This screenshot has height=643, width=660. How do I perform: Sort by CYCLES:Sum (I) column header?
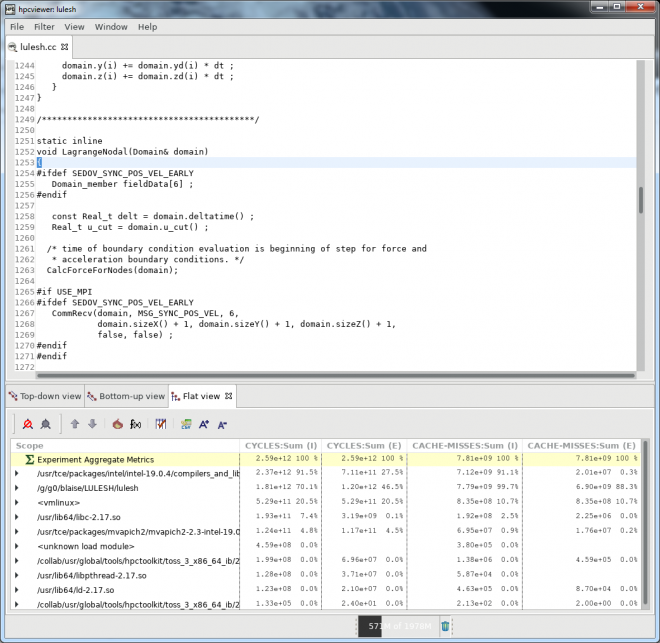(280, 445)
